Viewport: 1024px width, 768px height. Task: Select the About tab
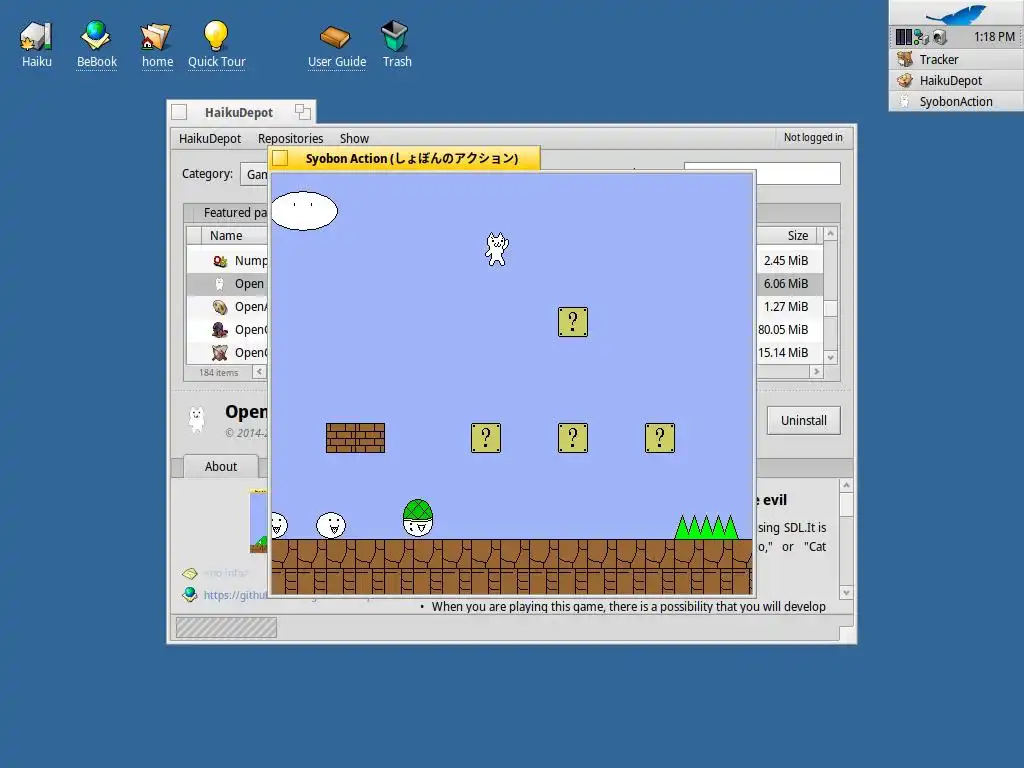[x=221, y=466]
